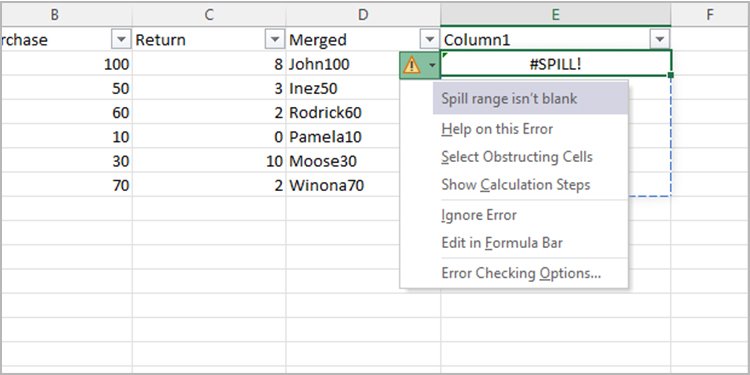The height and width of the screenshot is (375, 750).
Task: Open the warning icon's dropdown arrow
Action: click(433, 65)
